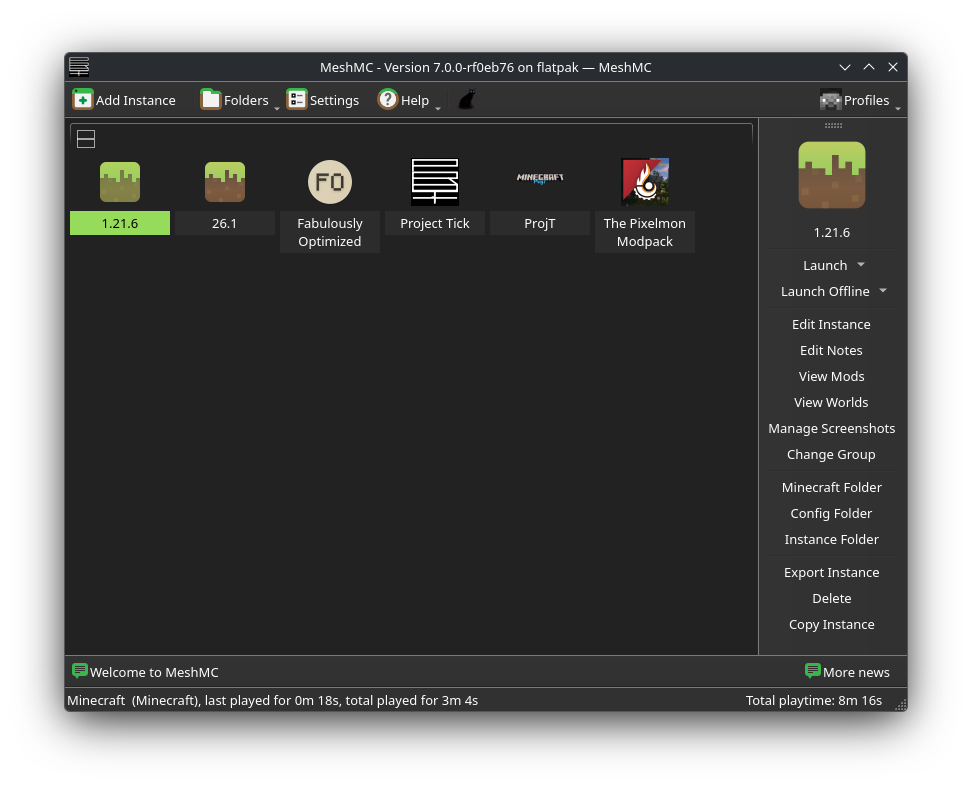Select the Project Tick instance

point(434,182)
